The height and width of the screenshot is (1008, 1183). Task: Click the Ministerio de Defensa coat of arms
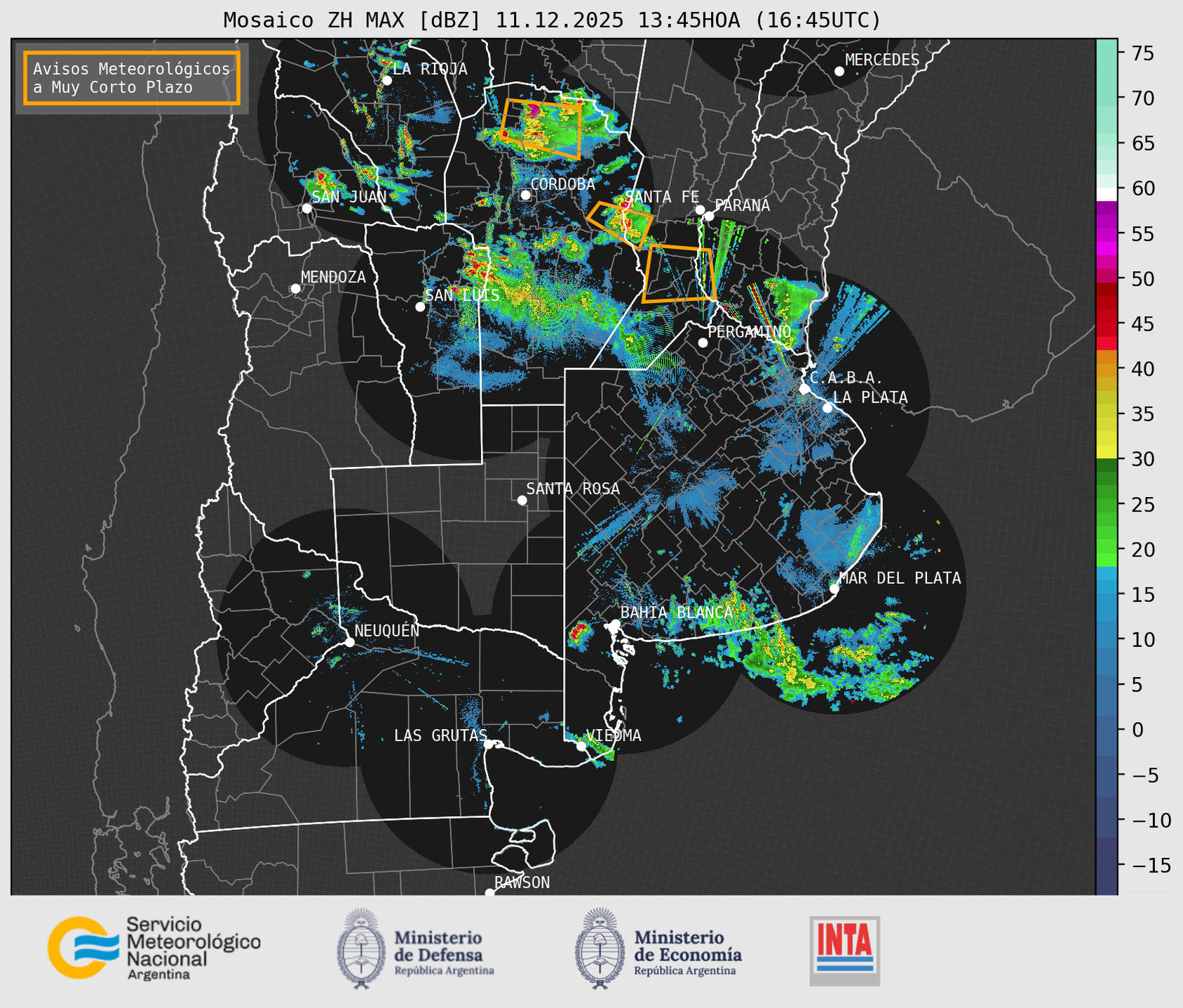362,949
